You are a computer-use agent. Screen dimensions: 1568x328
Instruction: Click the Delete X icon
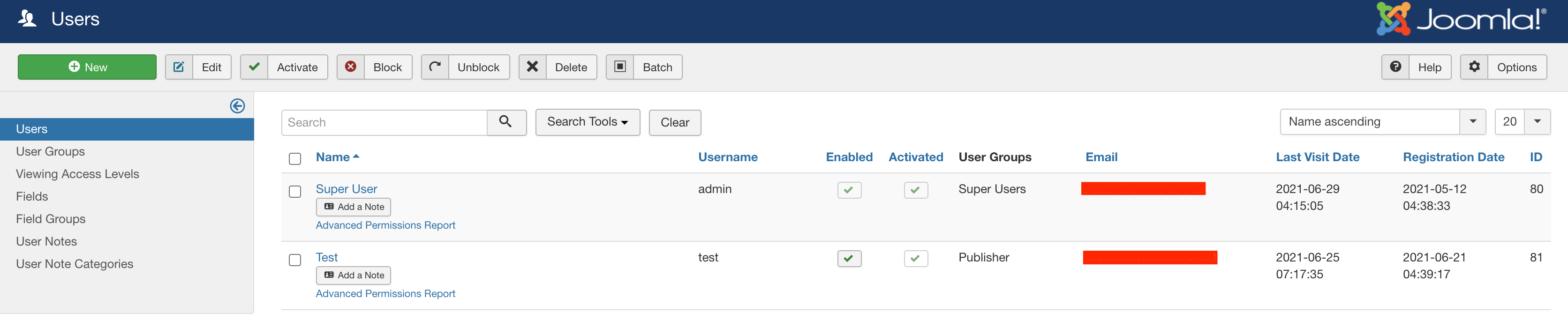coord(533,67)
